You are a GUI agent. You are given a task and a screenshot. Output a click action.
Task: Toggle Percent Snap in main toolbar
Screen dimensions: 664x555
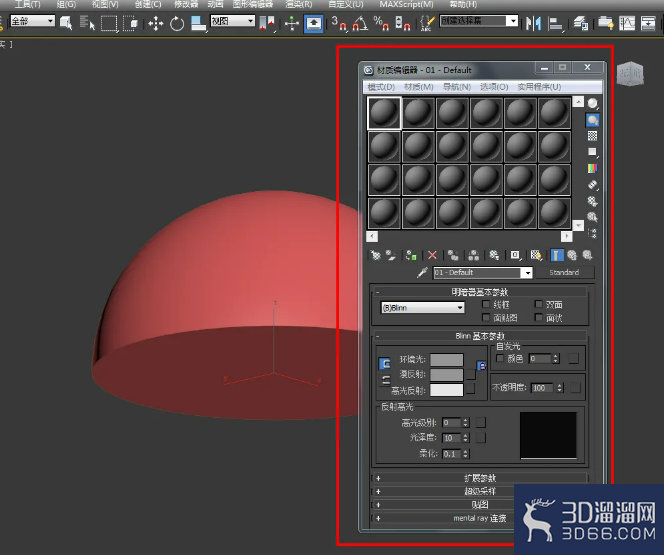pos(381,23)
